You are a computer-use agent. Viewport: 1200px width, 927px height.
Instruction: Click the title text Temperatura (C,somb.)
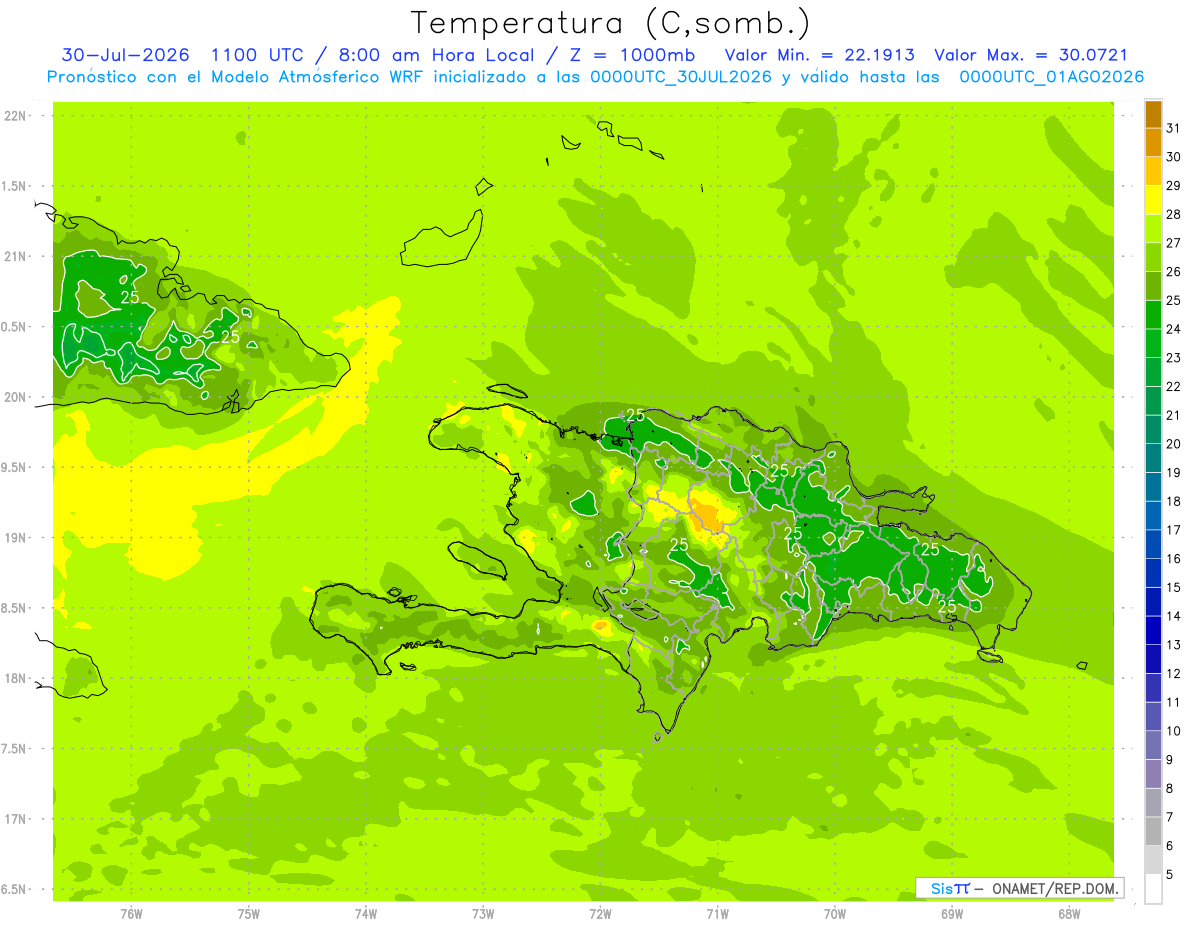pyautogui.click(x=610, y=22)
